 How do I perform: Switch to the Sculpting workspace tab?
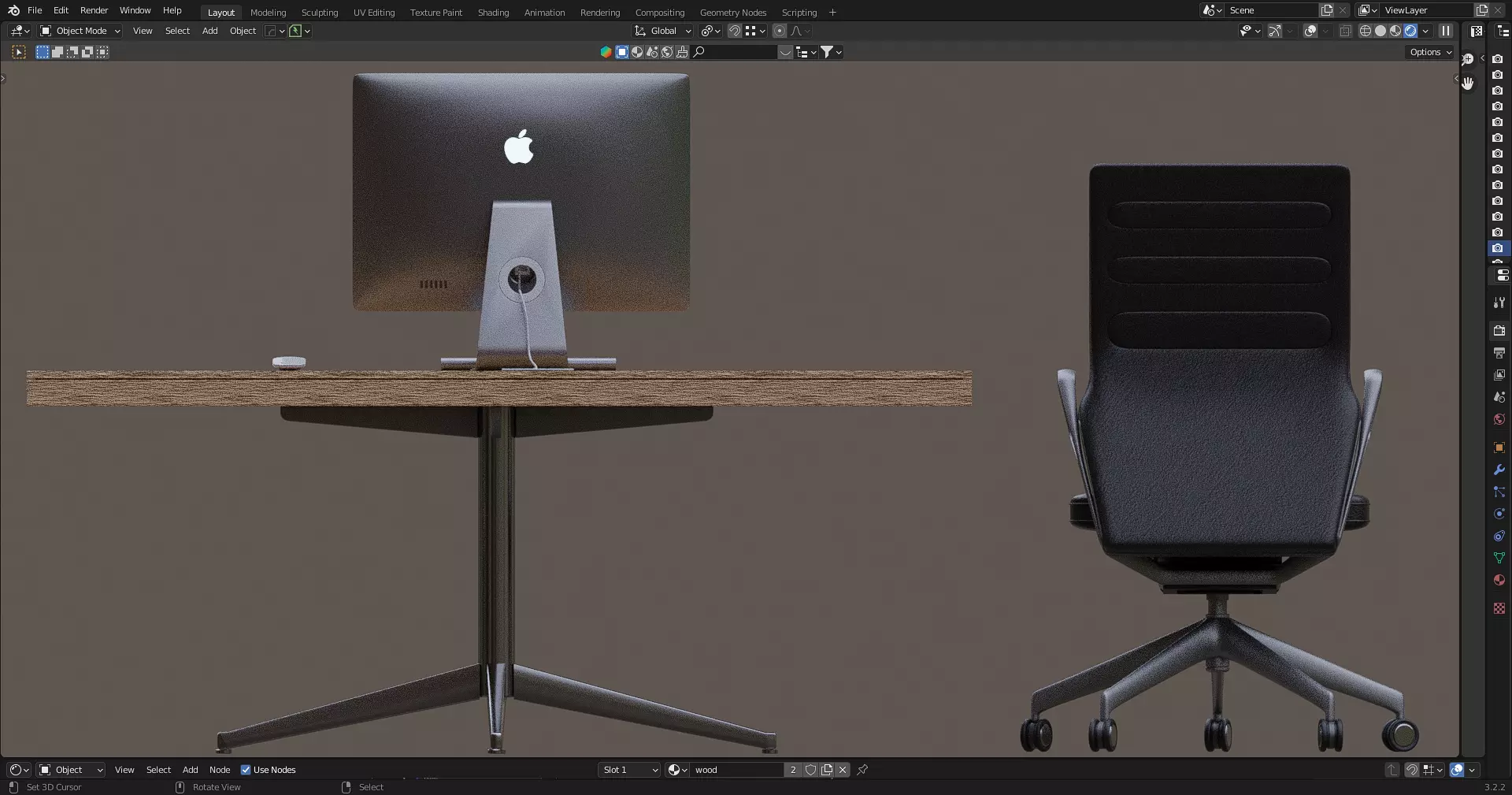coord(320,13)
